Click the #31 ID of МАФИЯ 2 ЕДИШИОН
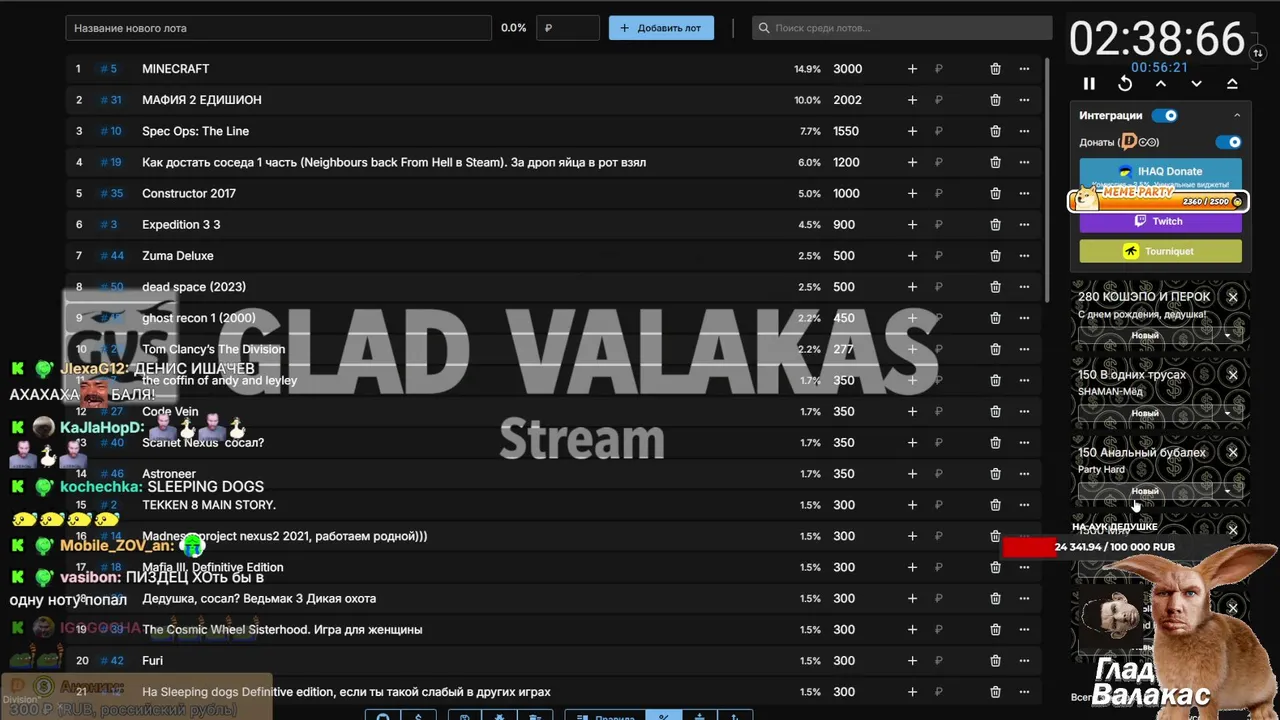 coord(111,100)
